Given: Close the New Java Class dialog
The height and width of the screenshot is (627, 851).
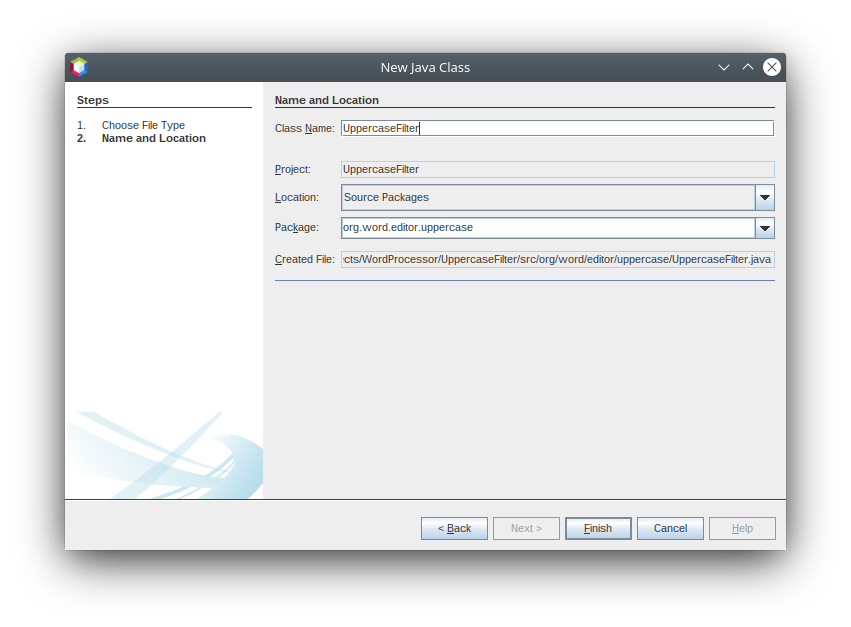Looking at the screenshot, I should coord(772,67).
